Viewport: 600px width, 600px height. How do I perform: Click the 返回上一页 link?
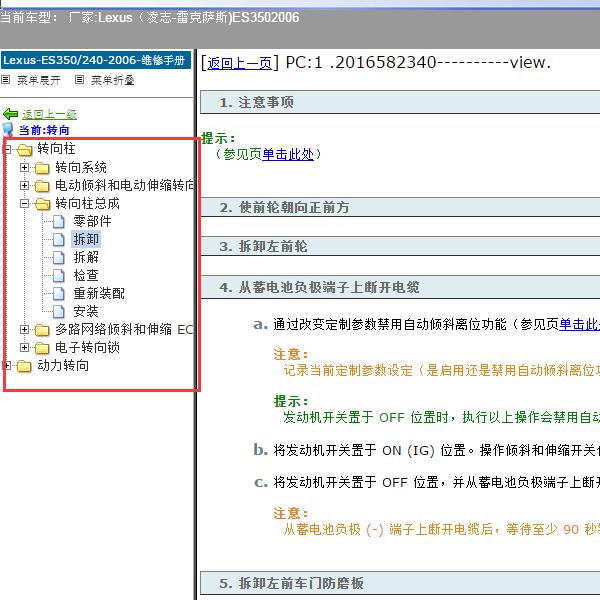click(x=240, y=63)
